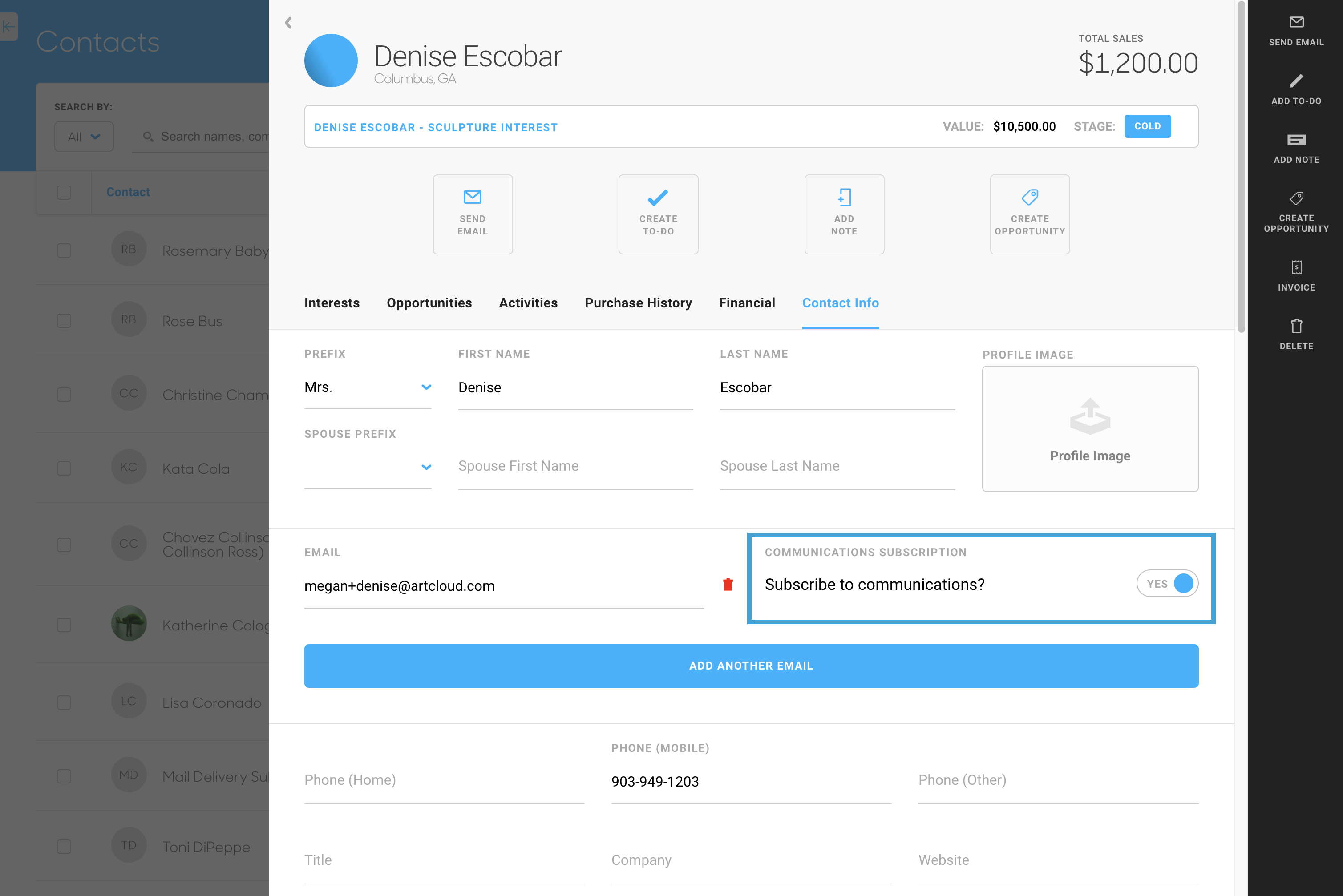Click the red trash icon beside email
The width and height of the screenshot is (1343, 896).
728,585
